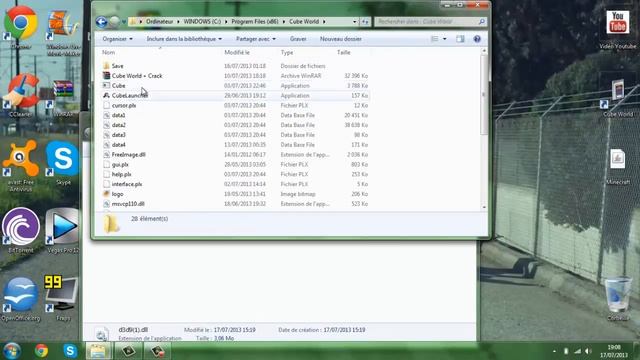Click the volume icon in system tray
Viewport: 640px width, 360px height.
(x=588, y=351)
